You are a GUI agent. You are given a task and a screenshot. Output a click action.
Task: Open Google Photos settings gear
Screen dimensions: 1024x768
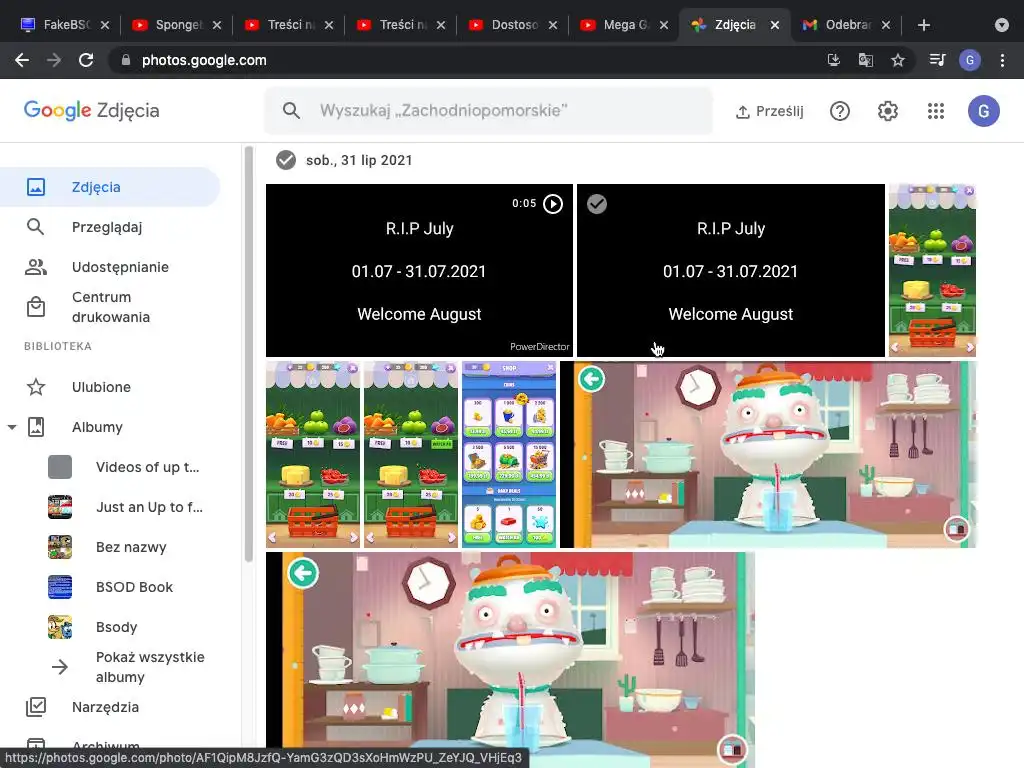coord(888,111)
